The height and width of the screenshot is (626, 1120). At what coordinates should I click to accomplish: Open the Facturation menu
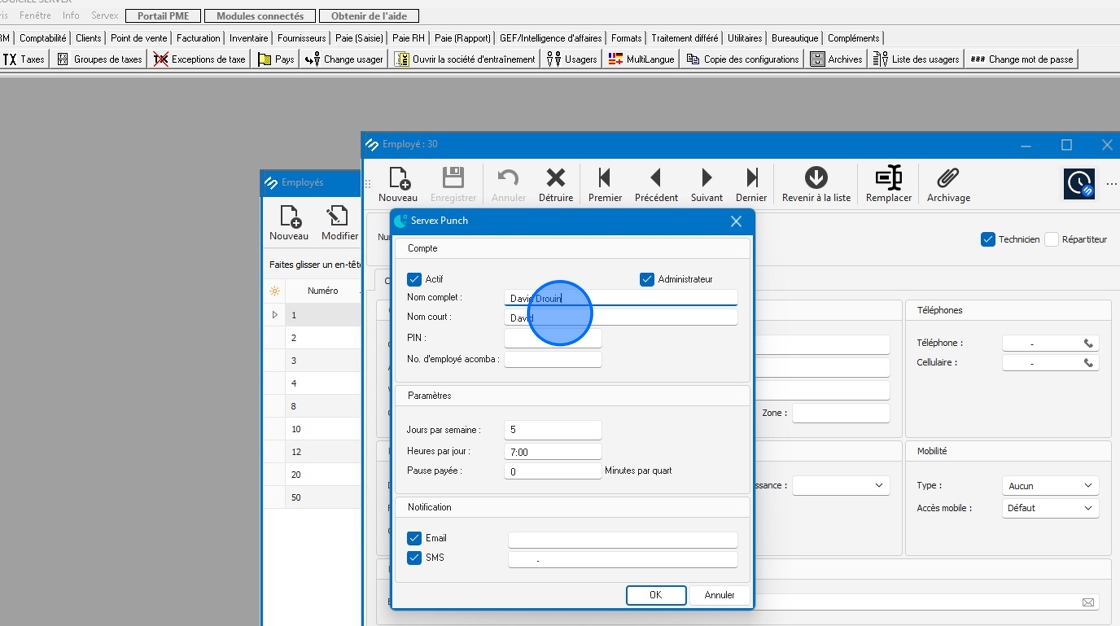tap(198, 38)
